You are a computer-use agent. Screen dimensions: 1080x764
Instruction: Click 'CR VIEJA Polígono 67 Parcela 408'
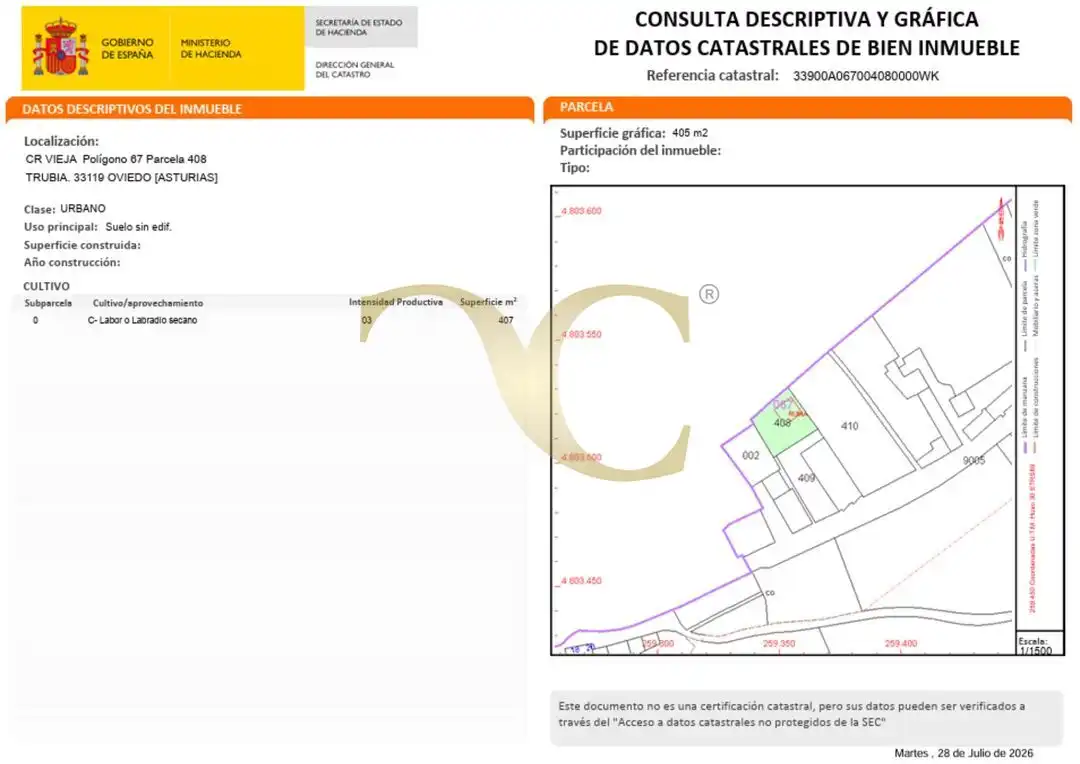coord(116,159)
